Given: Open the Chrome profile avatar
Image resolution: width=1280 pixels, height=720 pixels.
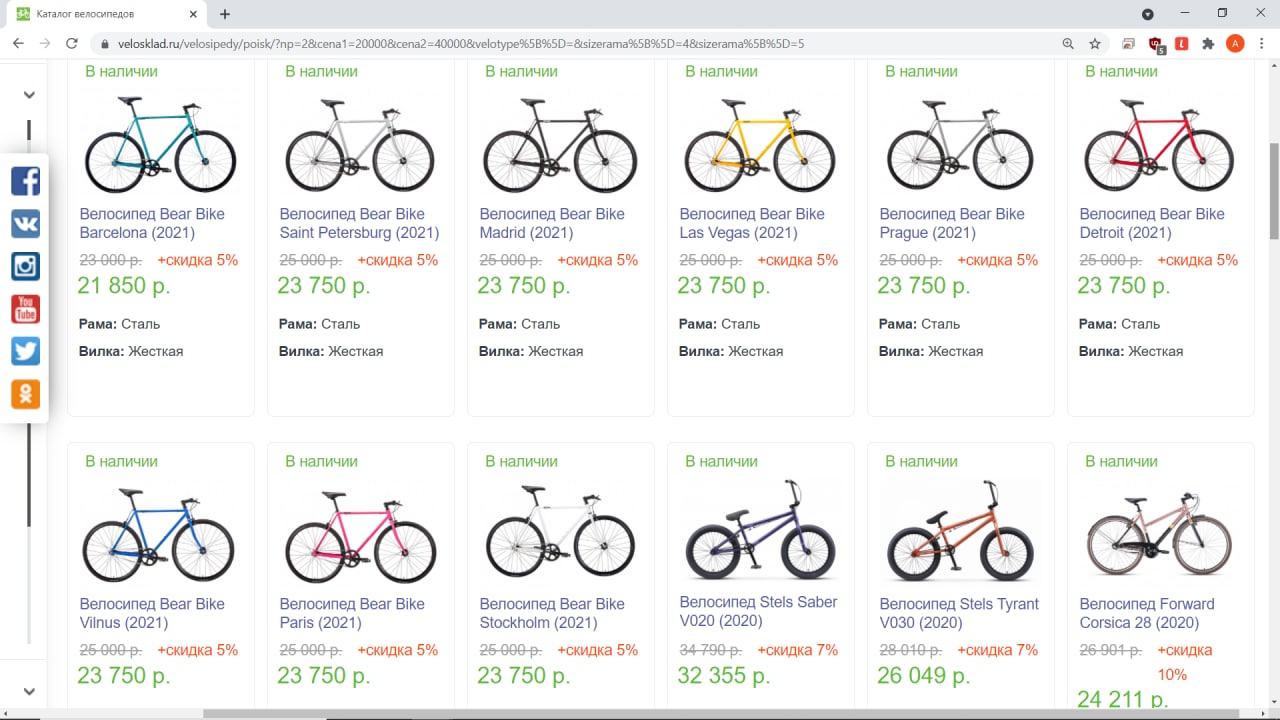Looking at the screenshot, I should 1235,44.
